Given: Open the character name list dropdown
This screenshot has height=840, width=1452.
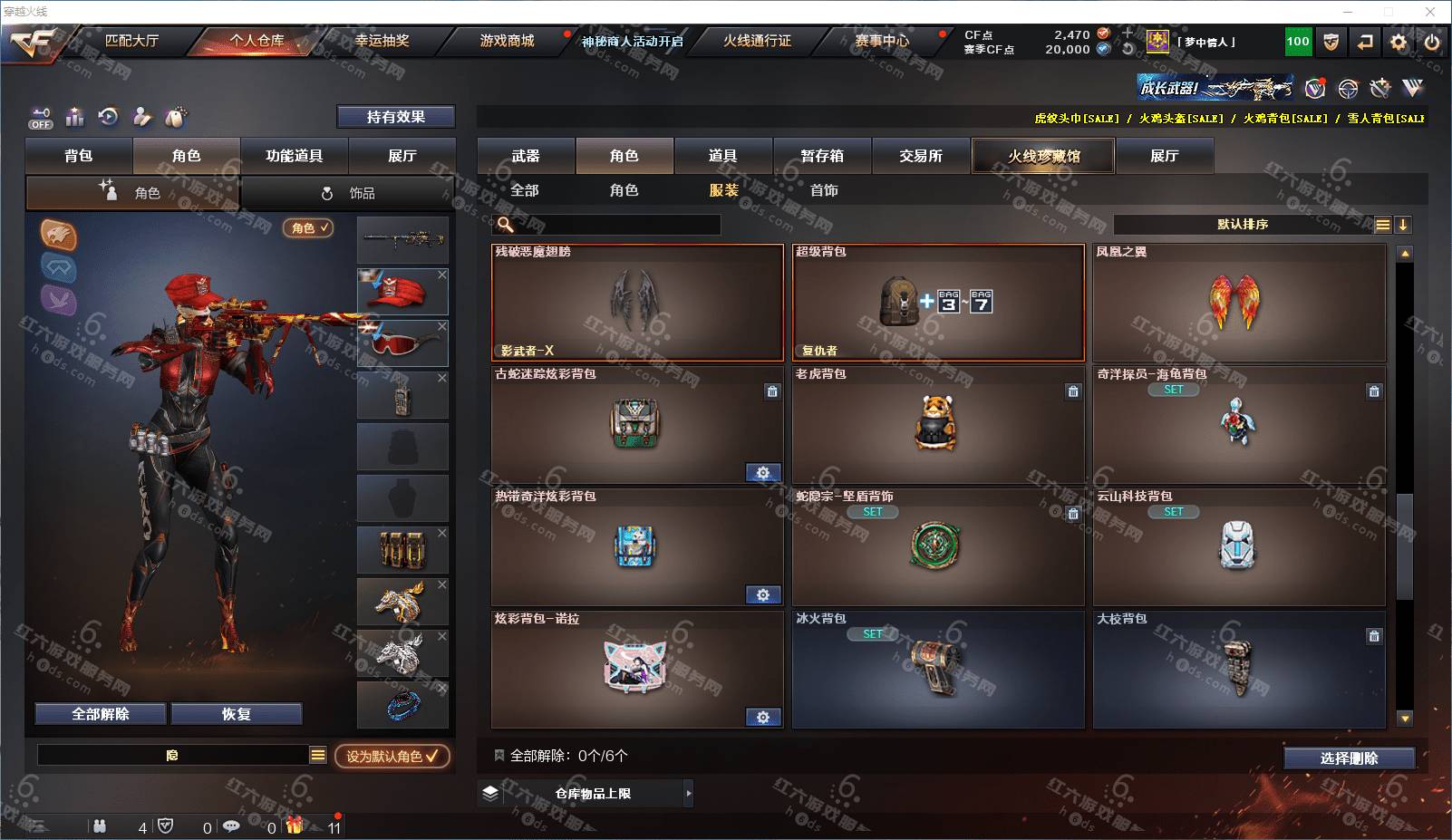Looking at the screenshot, I should pos(318,755).
